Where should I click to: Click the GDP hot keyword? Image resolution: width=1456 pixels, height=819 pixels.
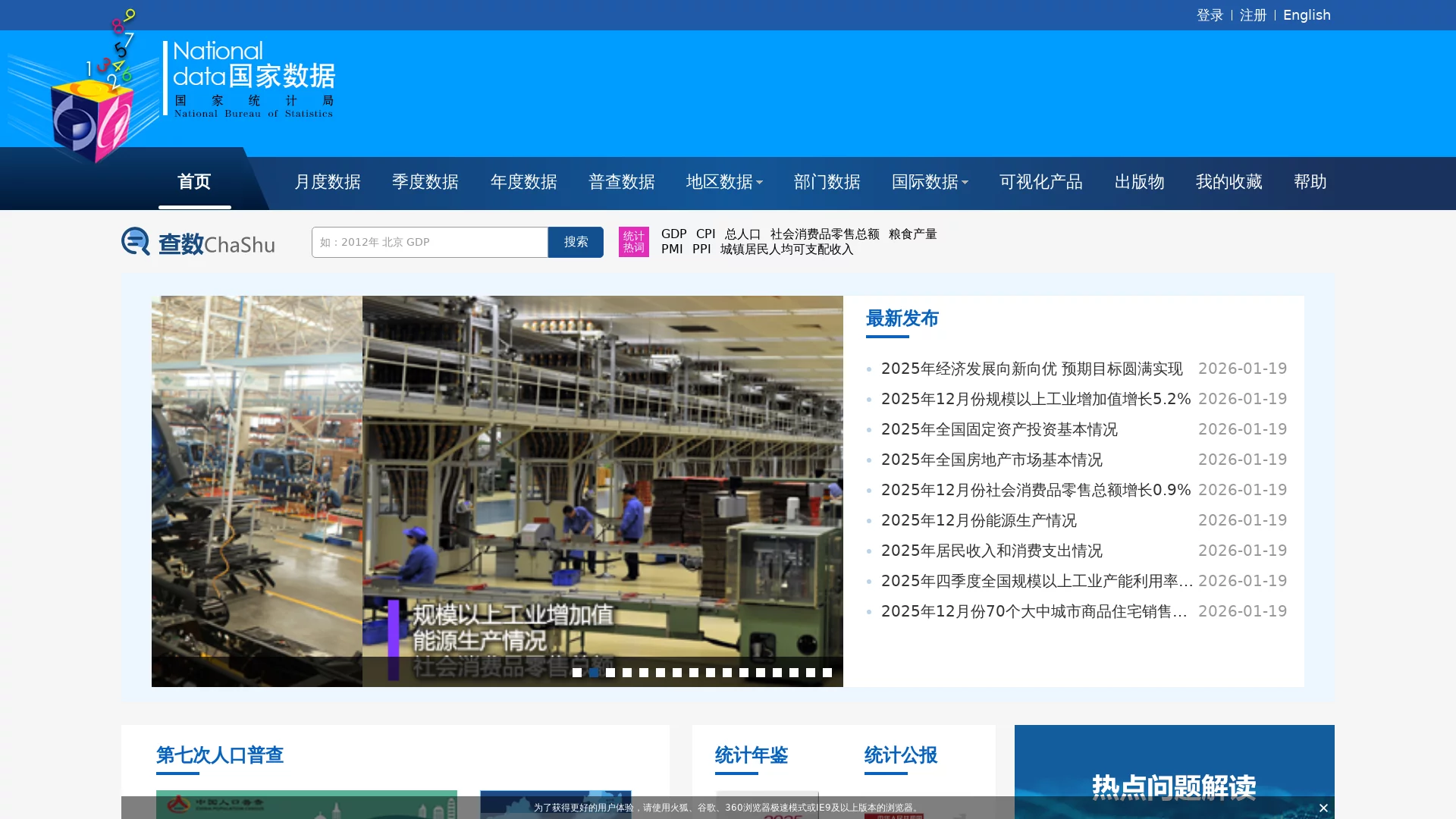coord(673,234)
